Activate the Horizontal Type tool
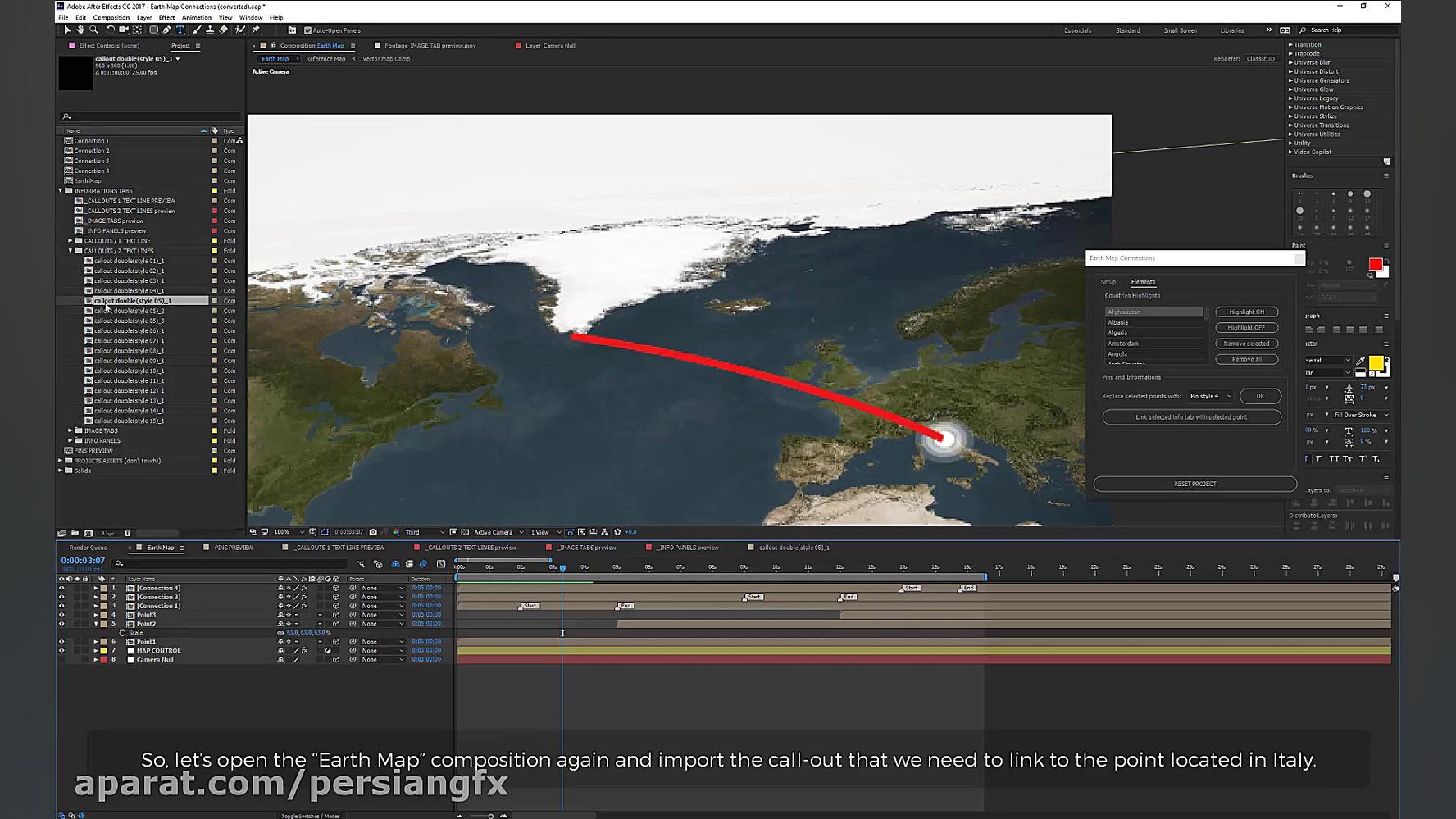 180,30
